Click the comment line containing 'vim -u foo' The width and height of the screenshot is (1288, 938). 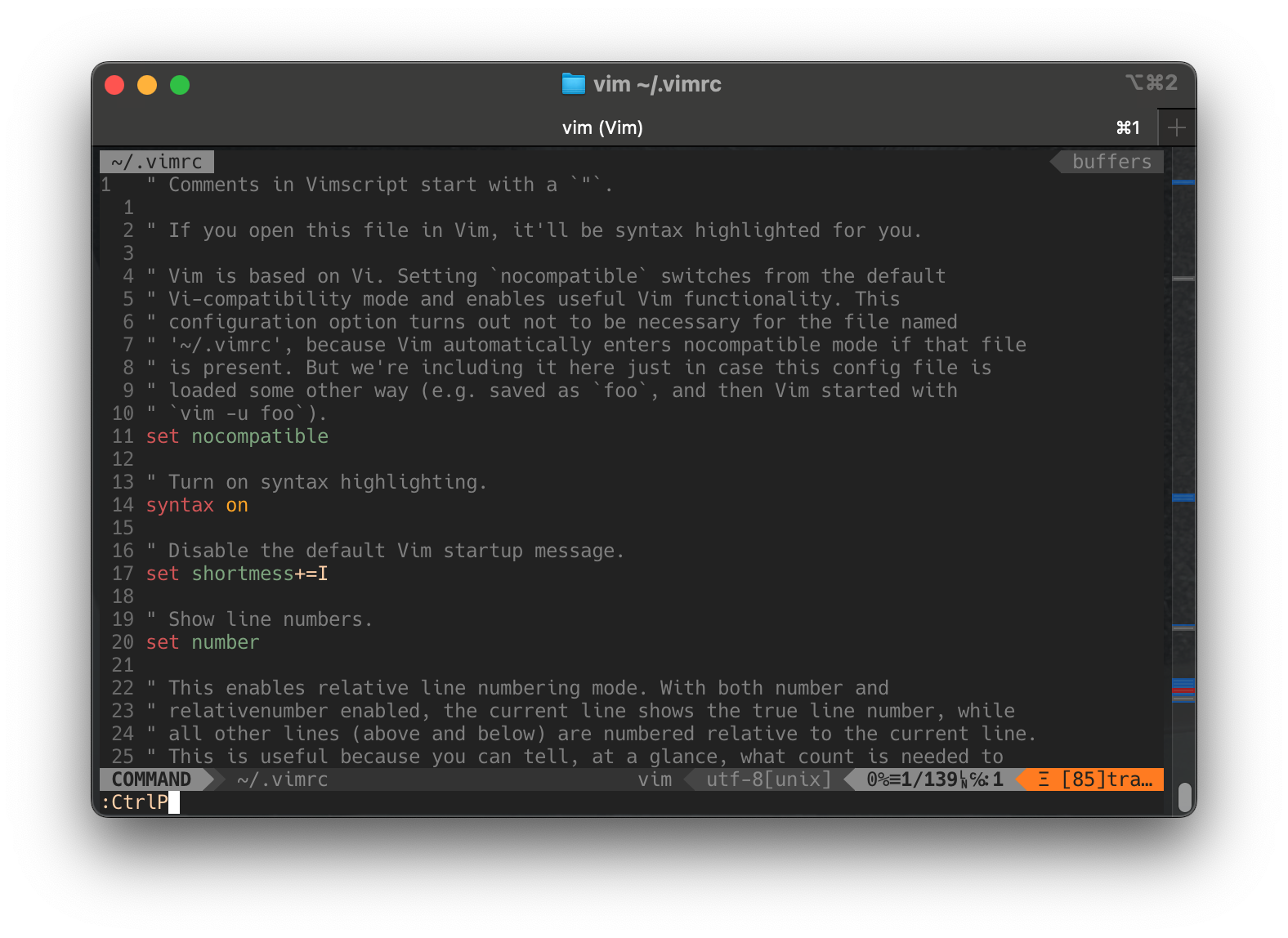pyautogui.click(x=237, y=413)
